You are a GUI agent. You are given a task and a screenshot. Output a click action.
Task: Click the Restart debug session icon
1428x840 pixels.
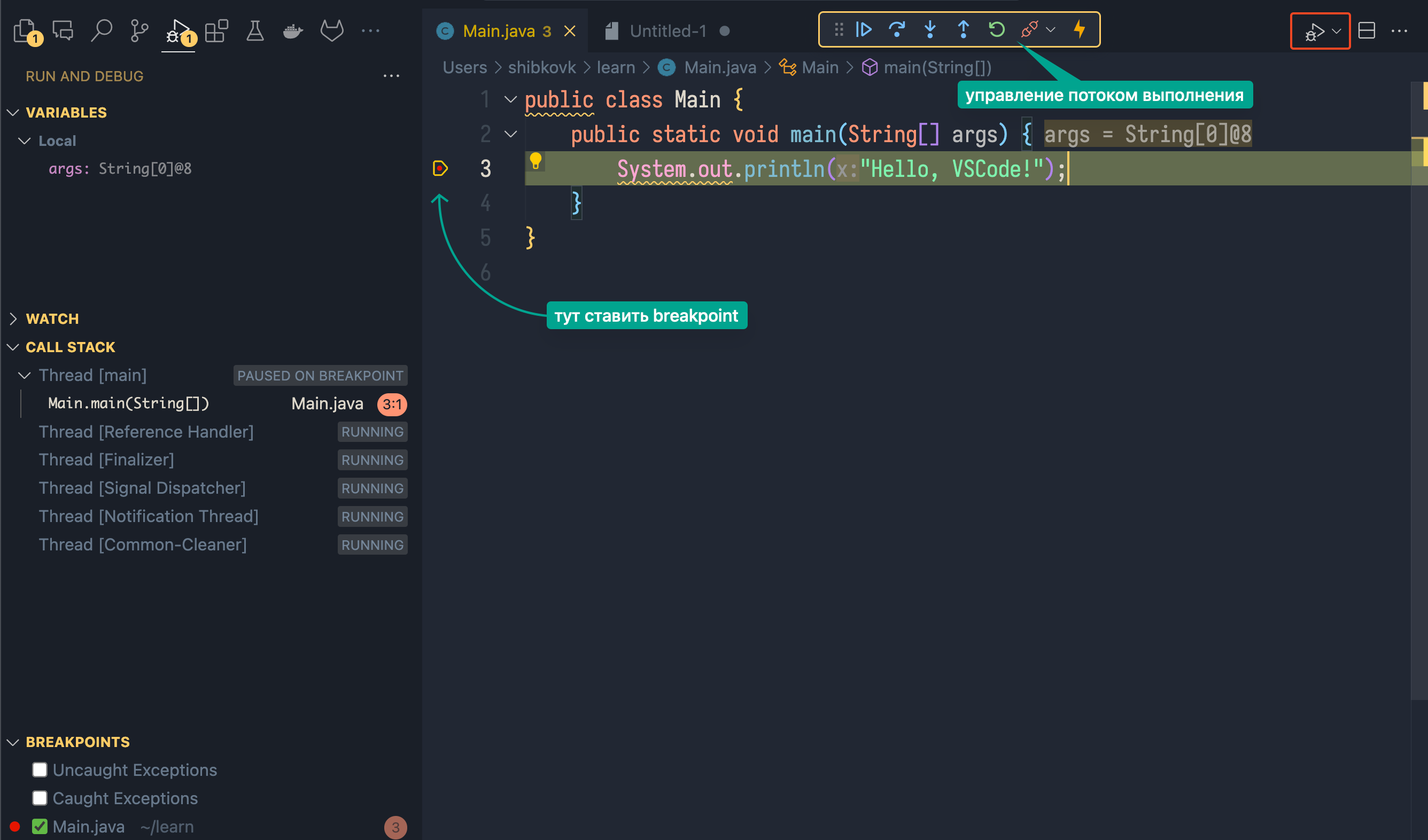tap(997, 30)
